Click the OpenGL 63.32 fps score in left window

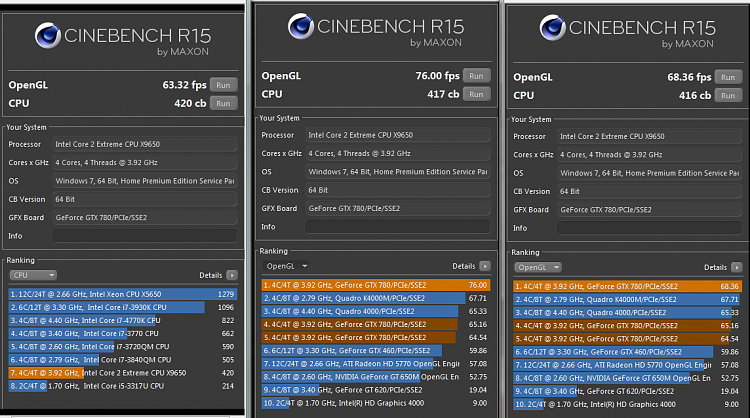pyautogui.click(x=185, y=85)
